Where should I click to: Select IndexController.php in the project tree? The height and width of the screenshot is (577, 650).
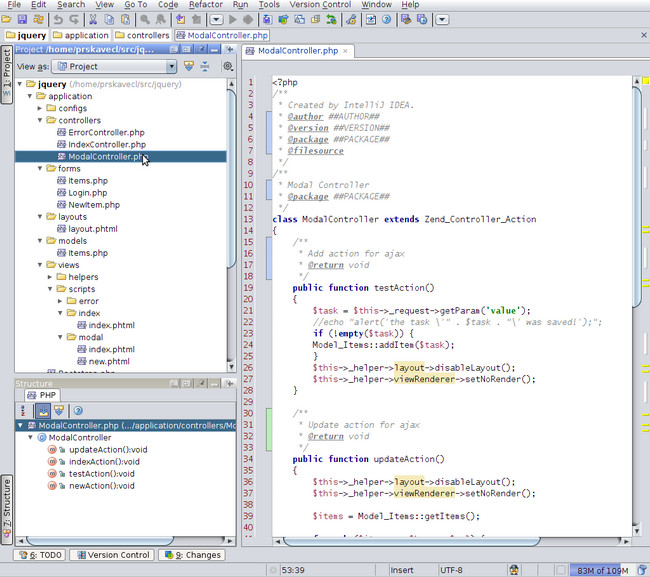(x=106, y=144)
